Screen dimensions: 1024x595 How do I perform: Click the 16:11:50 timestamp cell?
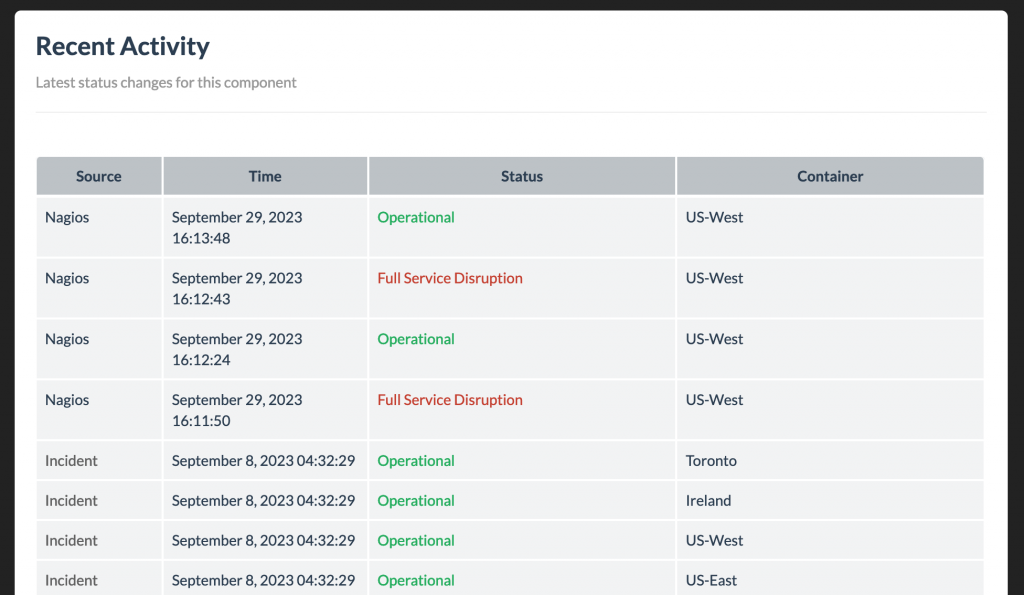click(x=237, y=410)
